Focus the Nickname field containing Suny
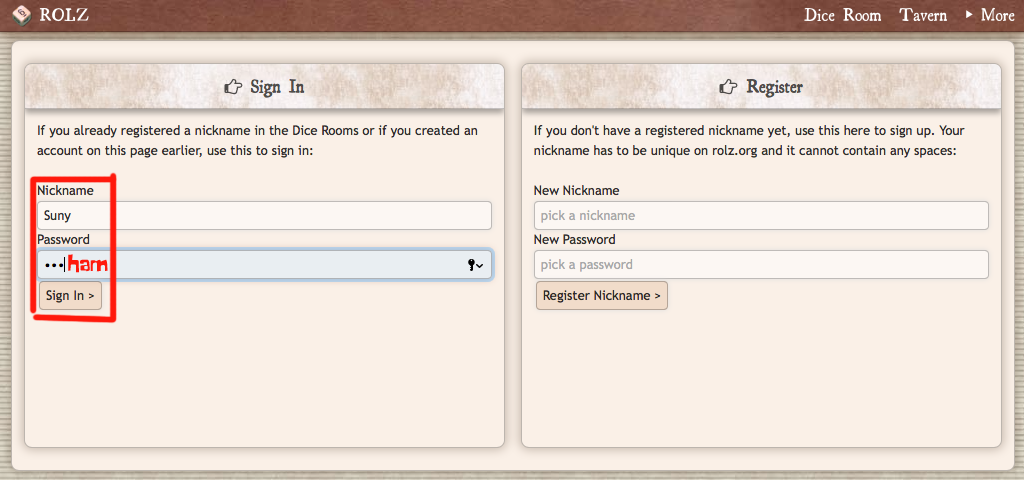1024x480 pixels. (x=264, y=216)
